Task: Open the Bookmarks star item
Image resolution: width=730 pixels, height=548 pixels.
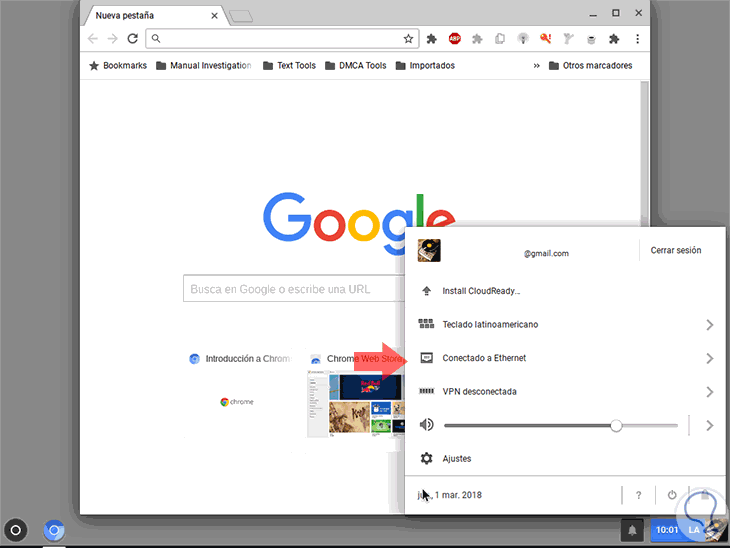Action: [118, 66]
